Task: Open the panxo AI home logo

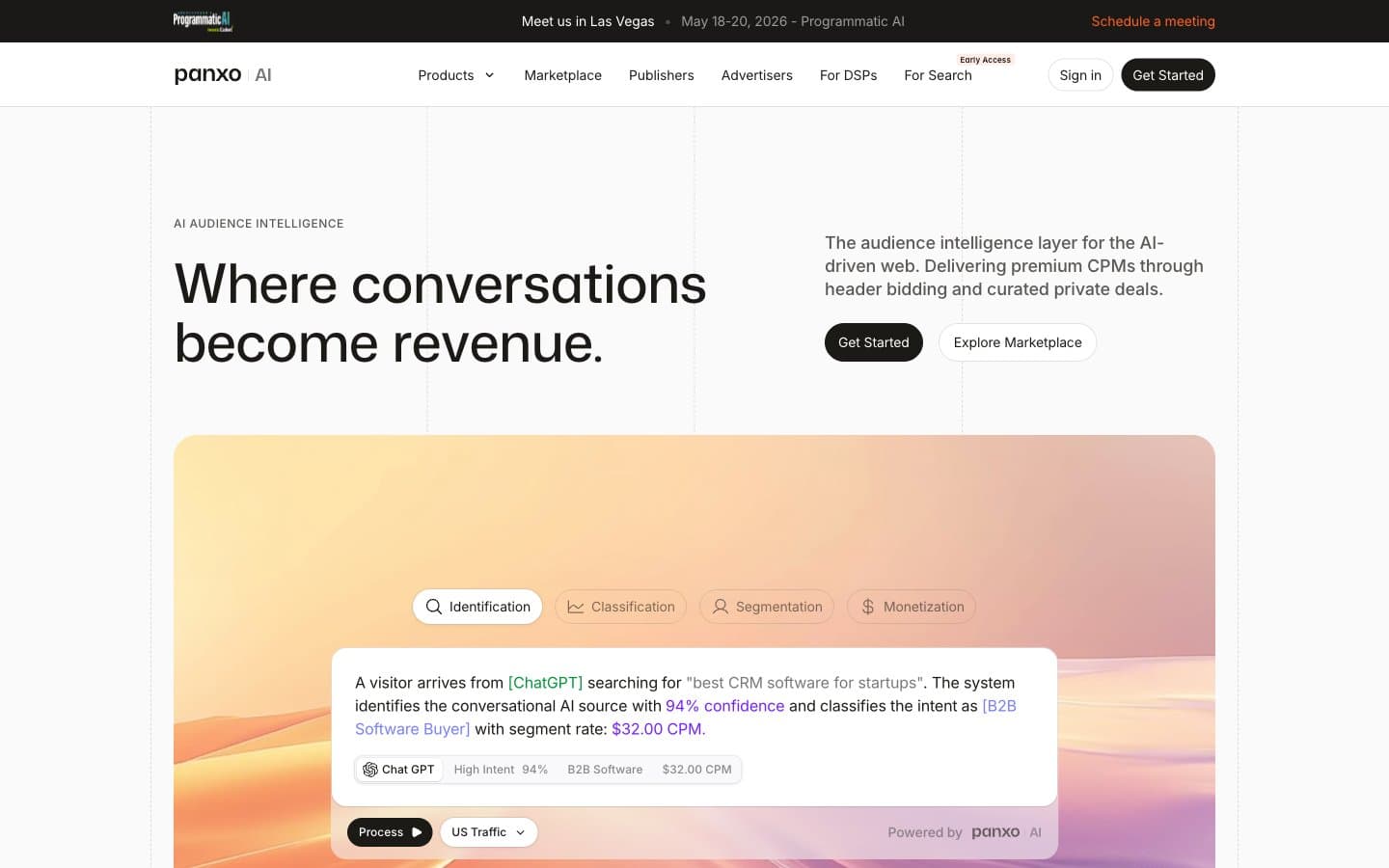Action: pyautogui.click(x=223, y=75)
